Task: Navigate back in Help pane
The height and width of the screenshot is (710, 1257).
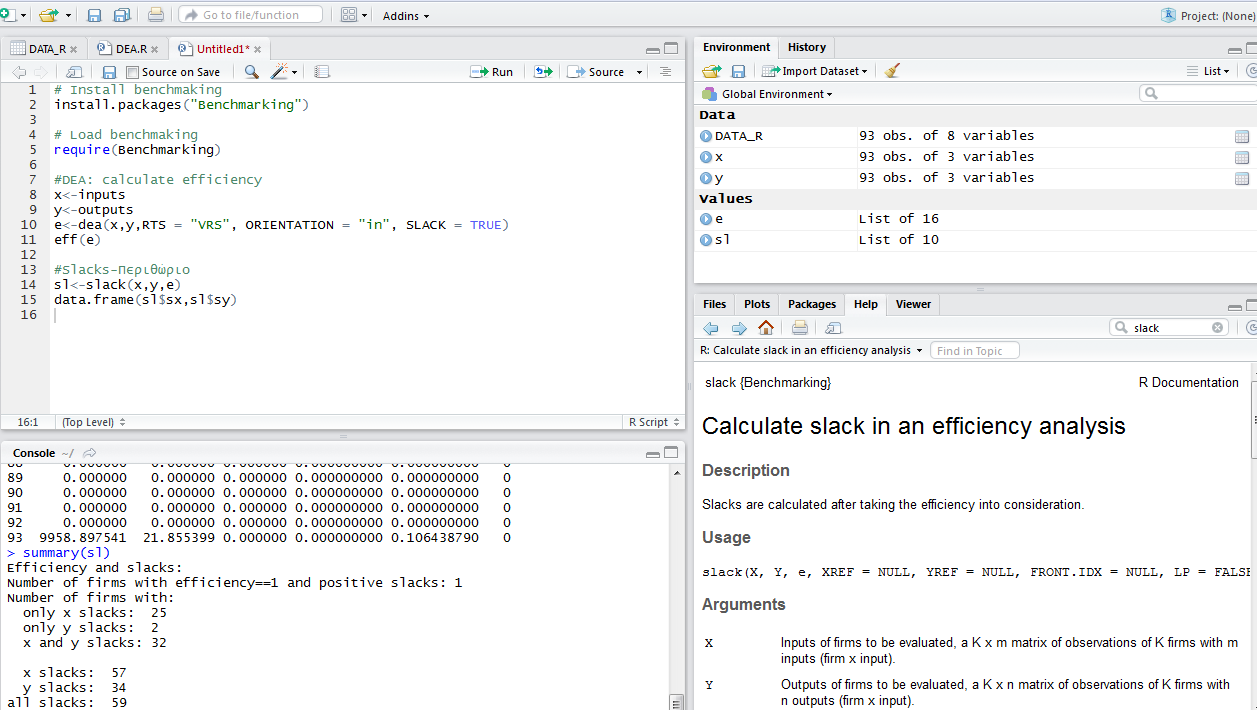Action: 711,328
